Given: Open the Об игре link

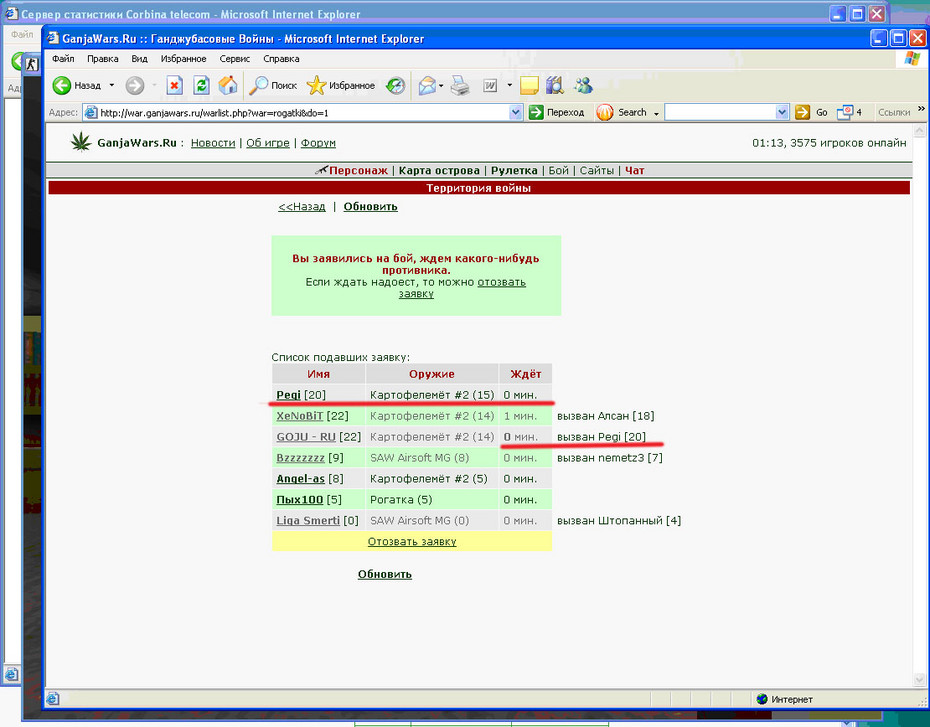Looking at the screenshot, I should (x=267, y=143).
